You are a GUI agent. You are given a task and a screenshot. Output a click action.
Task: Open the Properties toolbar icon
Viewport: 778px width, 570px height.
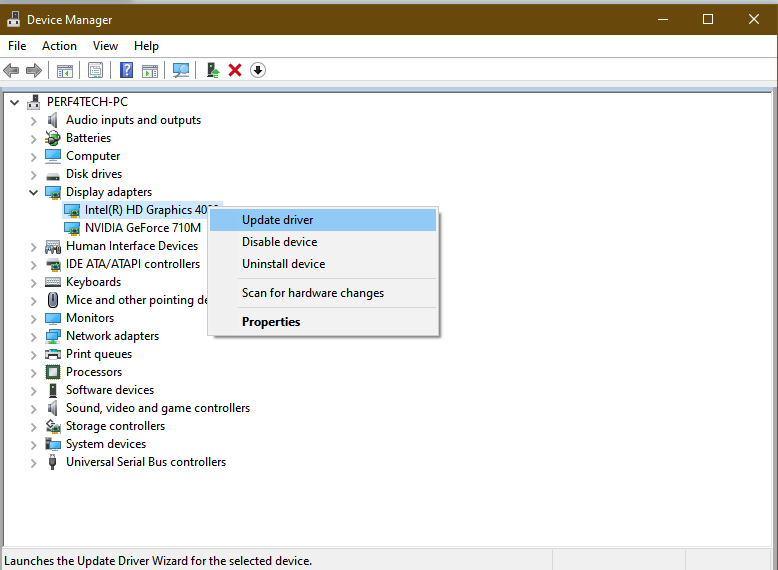(x=95, y=70)
